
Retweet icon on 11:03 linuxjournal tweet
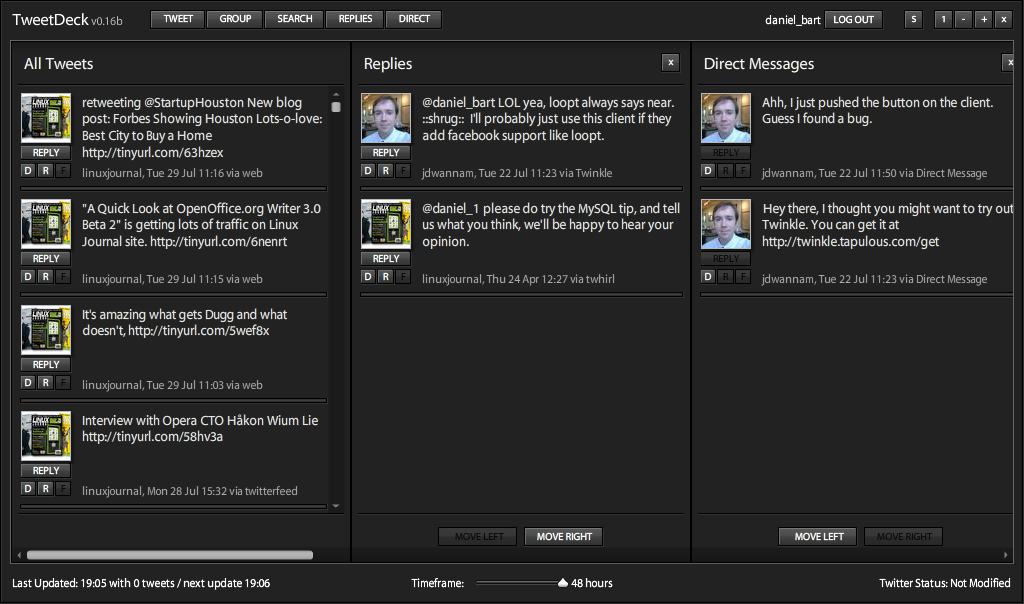click(45, 382)
